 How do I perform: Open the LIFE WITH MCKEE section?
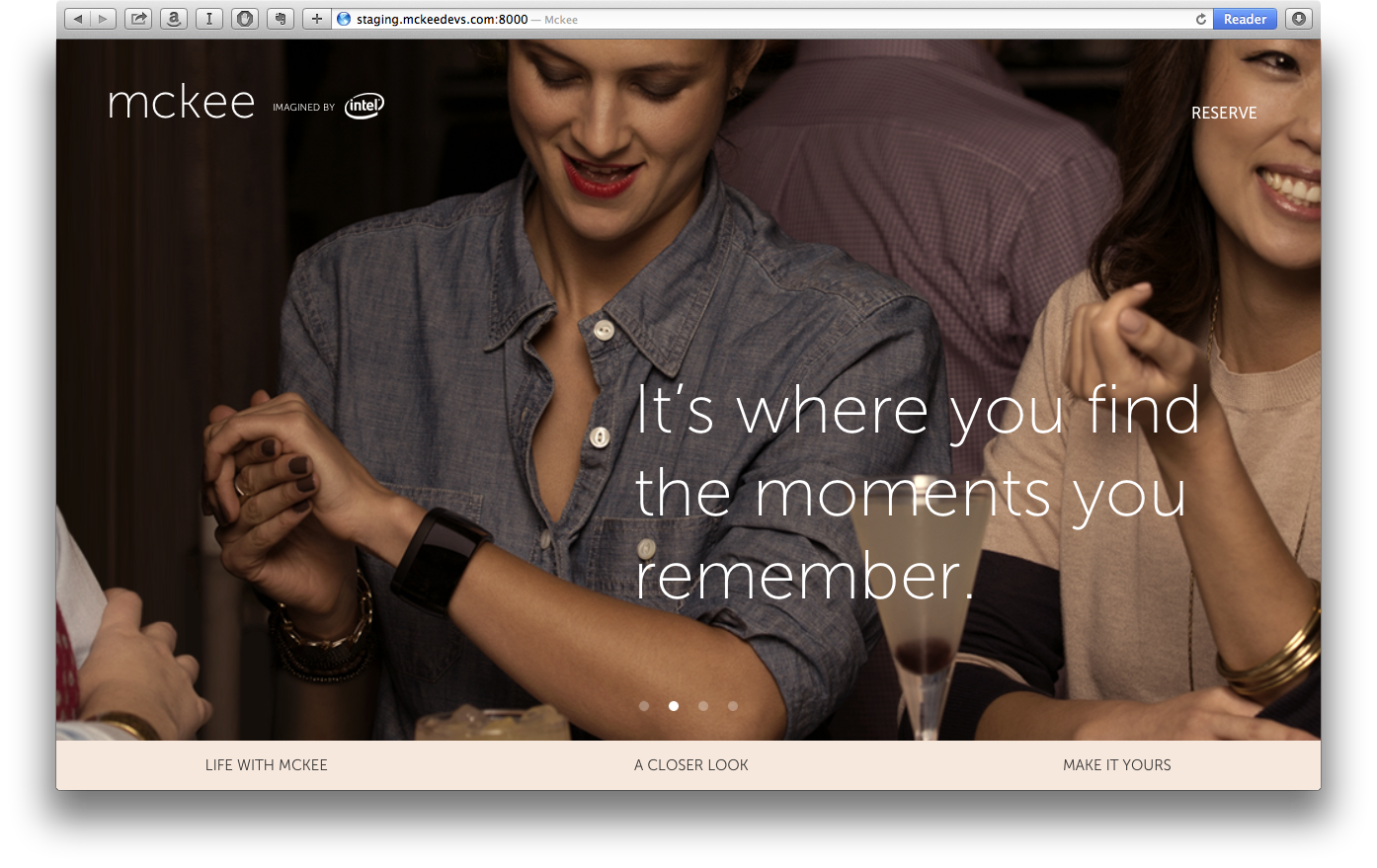[267, 765]
